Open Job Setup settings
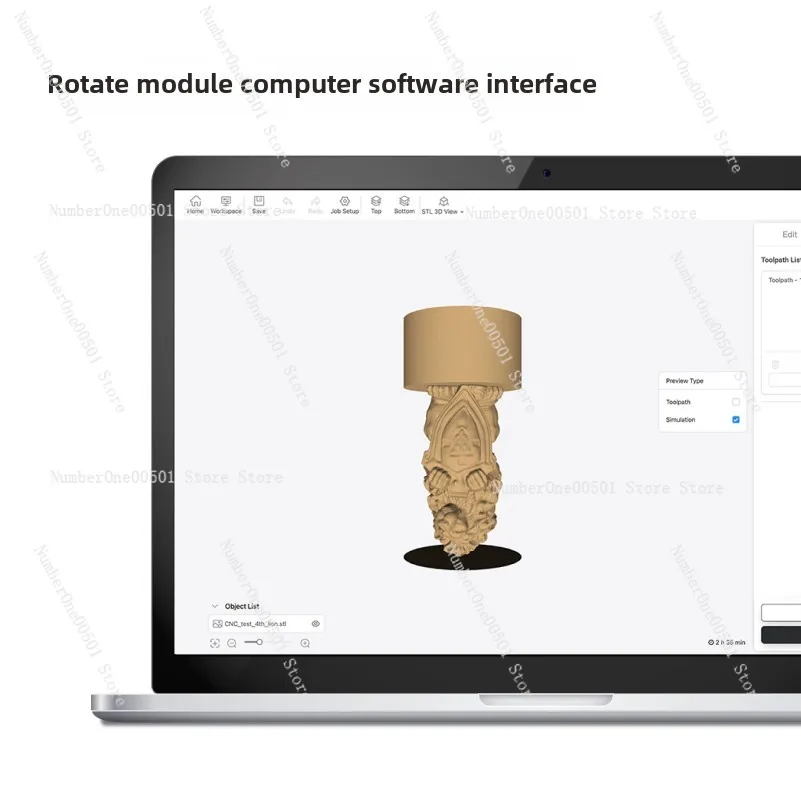Viewport: 801px width, 800px height. [345, 204]
